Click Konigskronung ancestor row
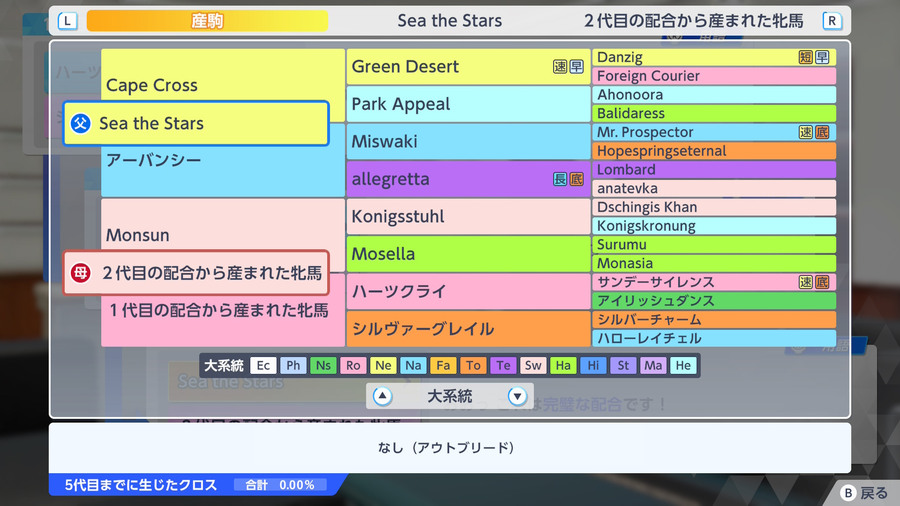This screenshot has height=506, width=900. [713, 225]
